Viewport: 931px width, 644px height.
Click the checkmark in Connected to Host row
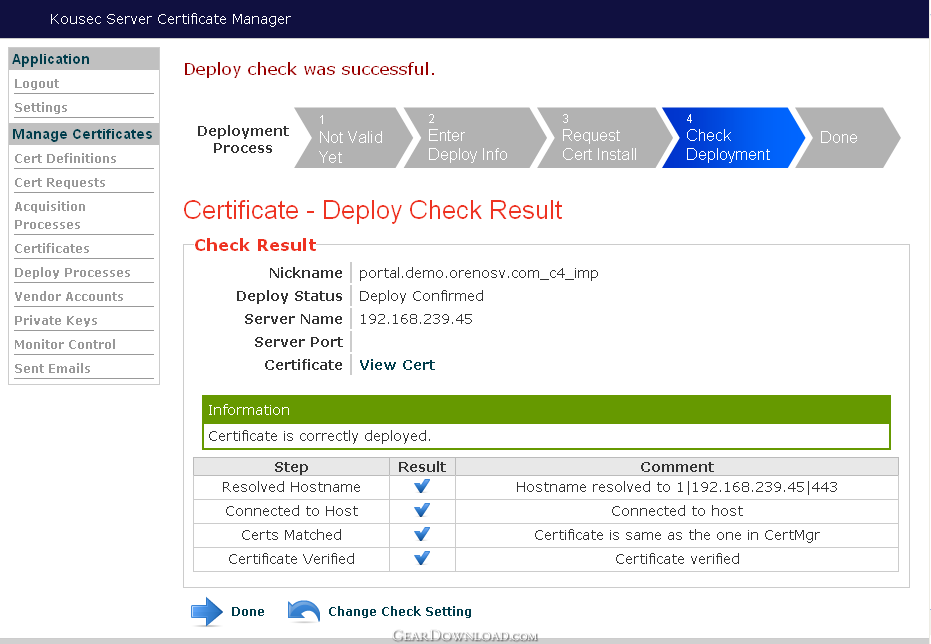tap(422, 510)
